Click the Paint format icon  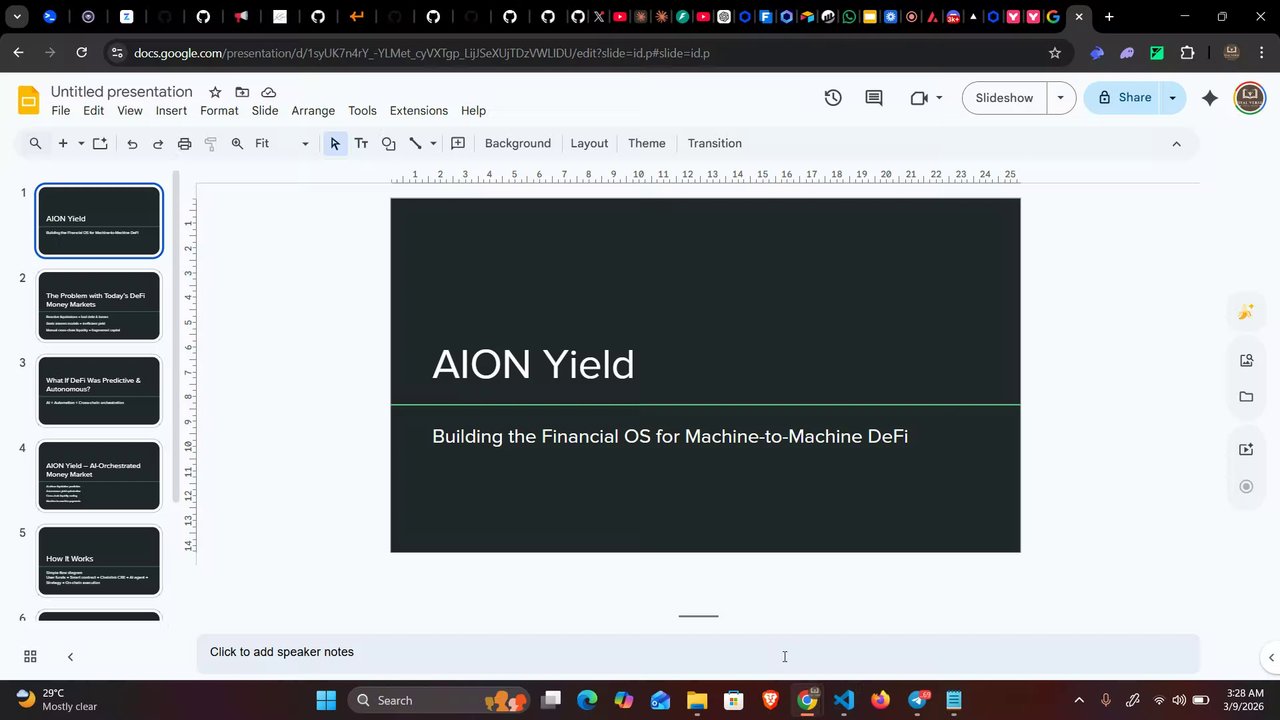210,144
